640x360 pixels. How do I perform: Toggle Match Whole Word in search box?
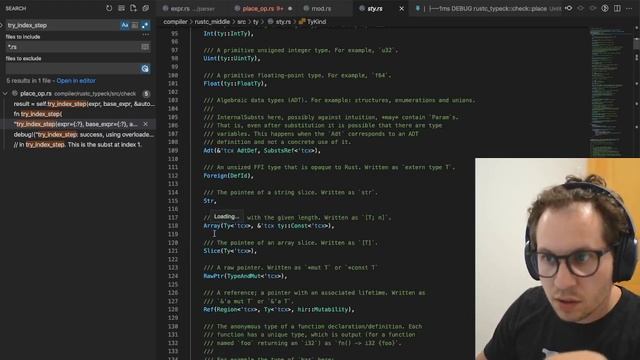(135, 25)
